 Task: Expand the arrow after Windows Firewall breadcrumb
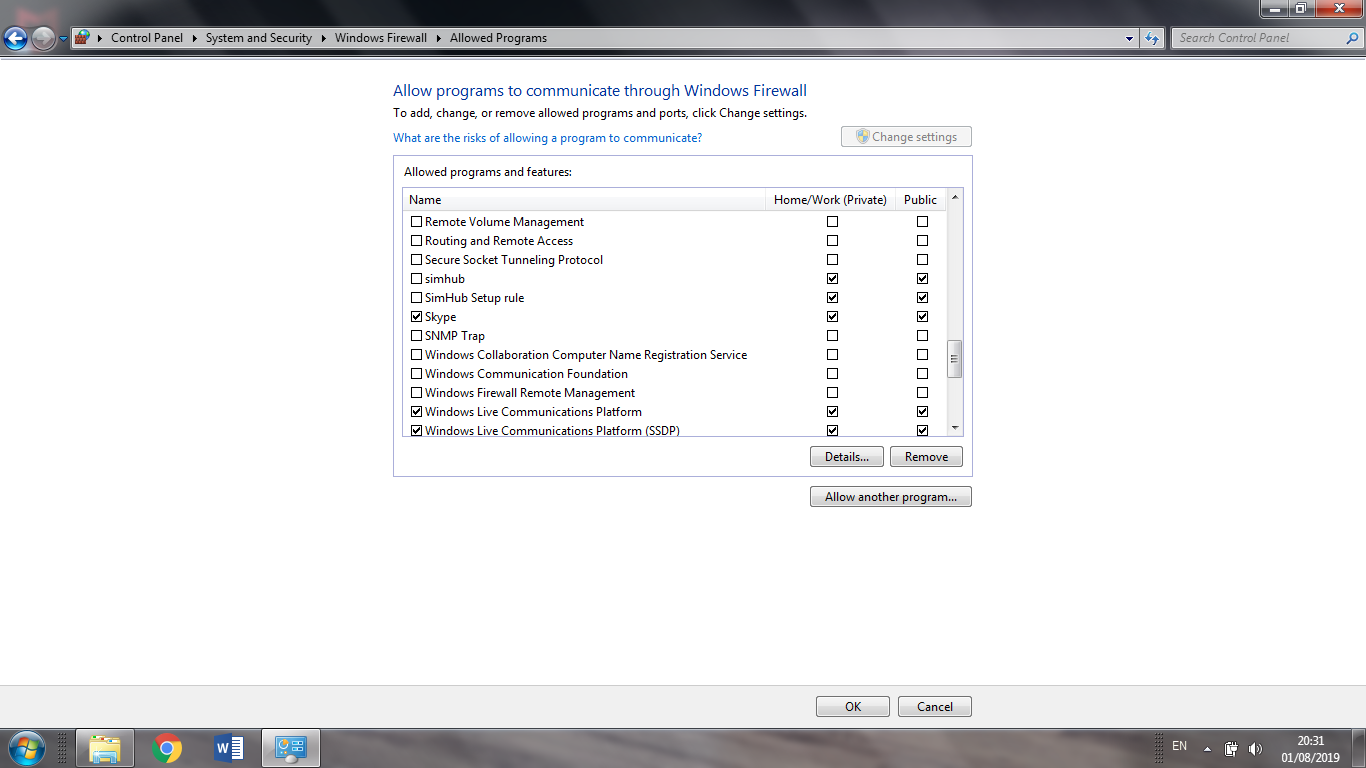(x=438, y=38)
